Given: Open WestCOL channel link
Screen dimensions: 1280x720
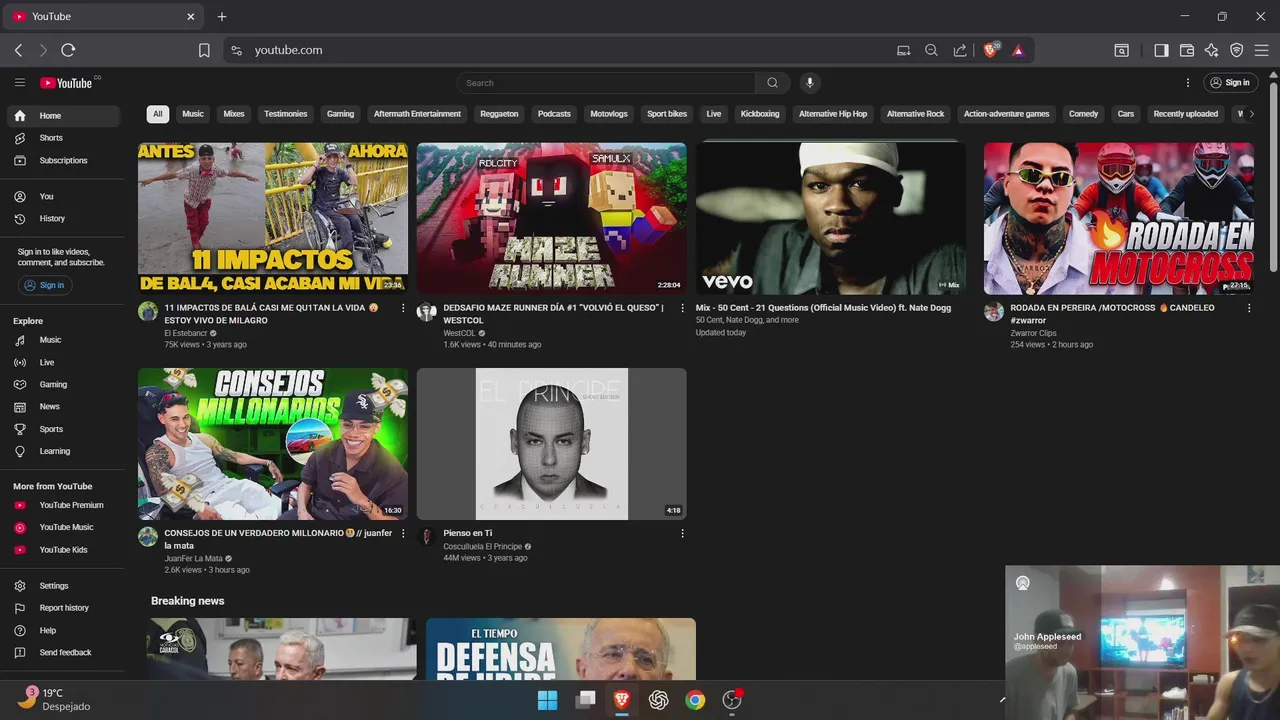Looking at the screenshot, I should tap(459, 333).
